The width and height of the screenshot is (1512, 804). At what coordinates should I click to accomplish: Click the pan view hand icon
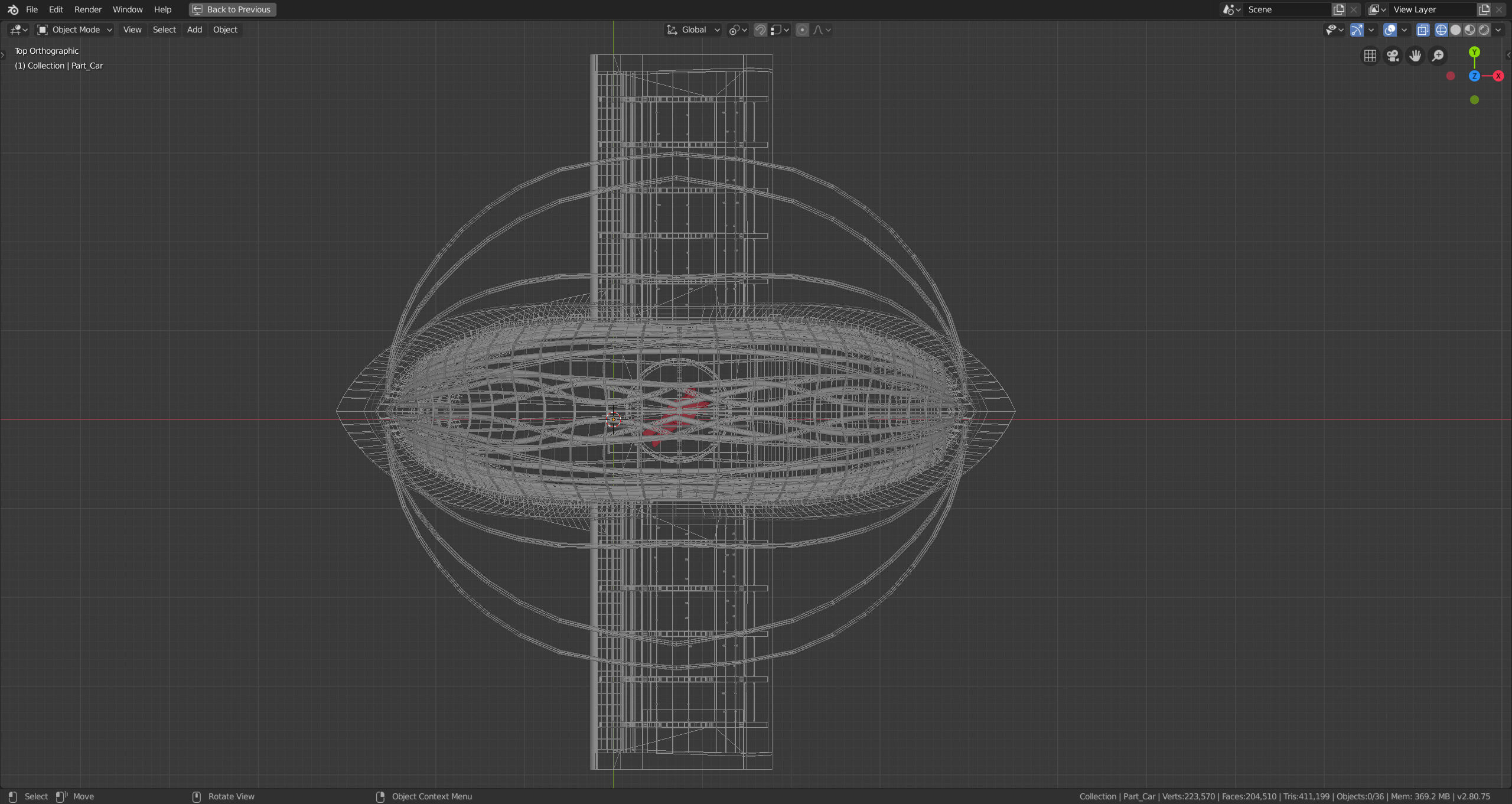click(x=1415, y=56)
